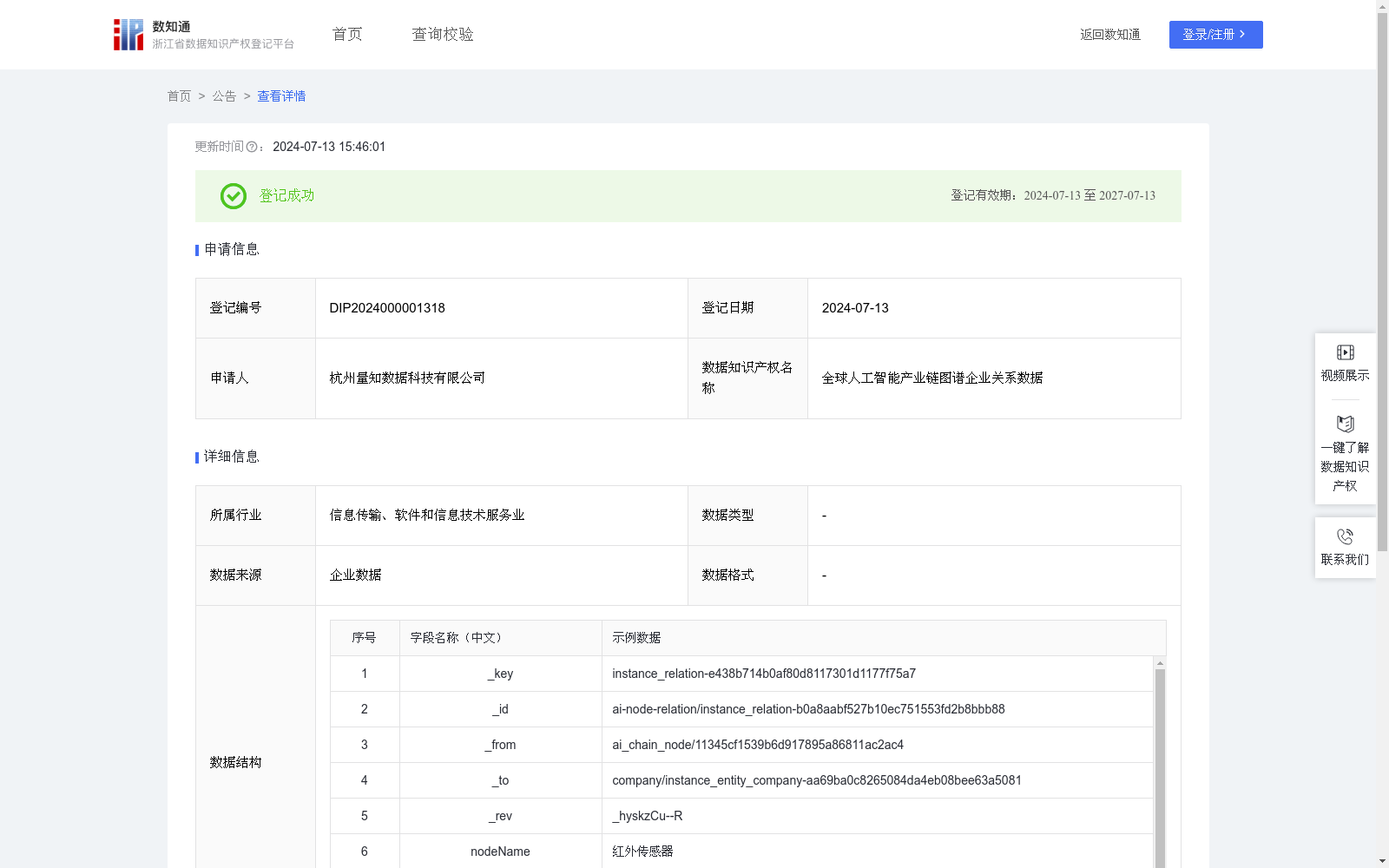The image size is (1389, 868).
Task: Click sample instance_relation-e438b714b0af80d8117301d1177f75a7
Action: pyautogui.click(x=764, y=674)
